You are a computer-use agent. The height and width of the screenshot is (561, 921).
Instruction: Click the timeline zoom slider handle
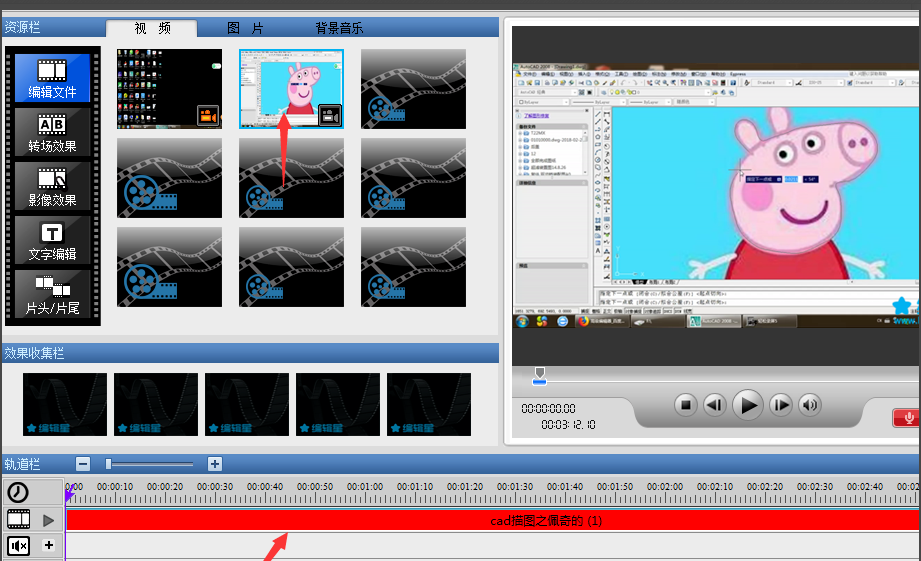(x=108, y=464)
